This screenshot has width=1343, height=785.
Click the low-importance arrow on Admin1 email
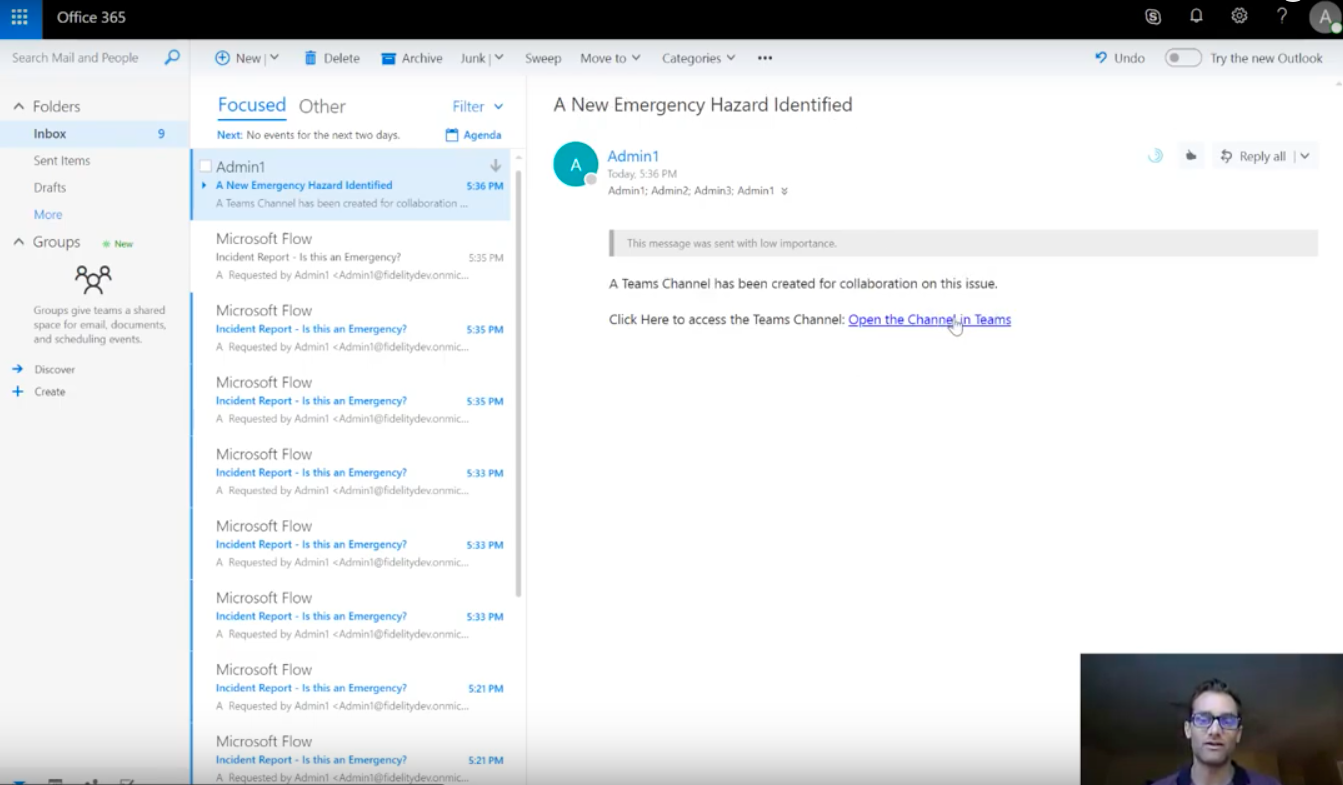point(495,166)
